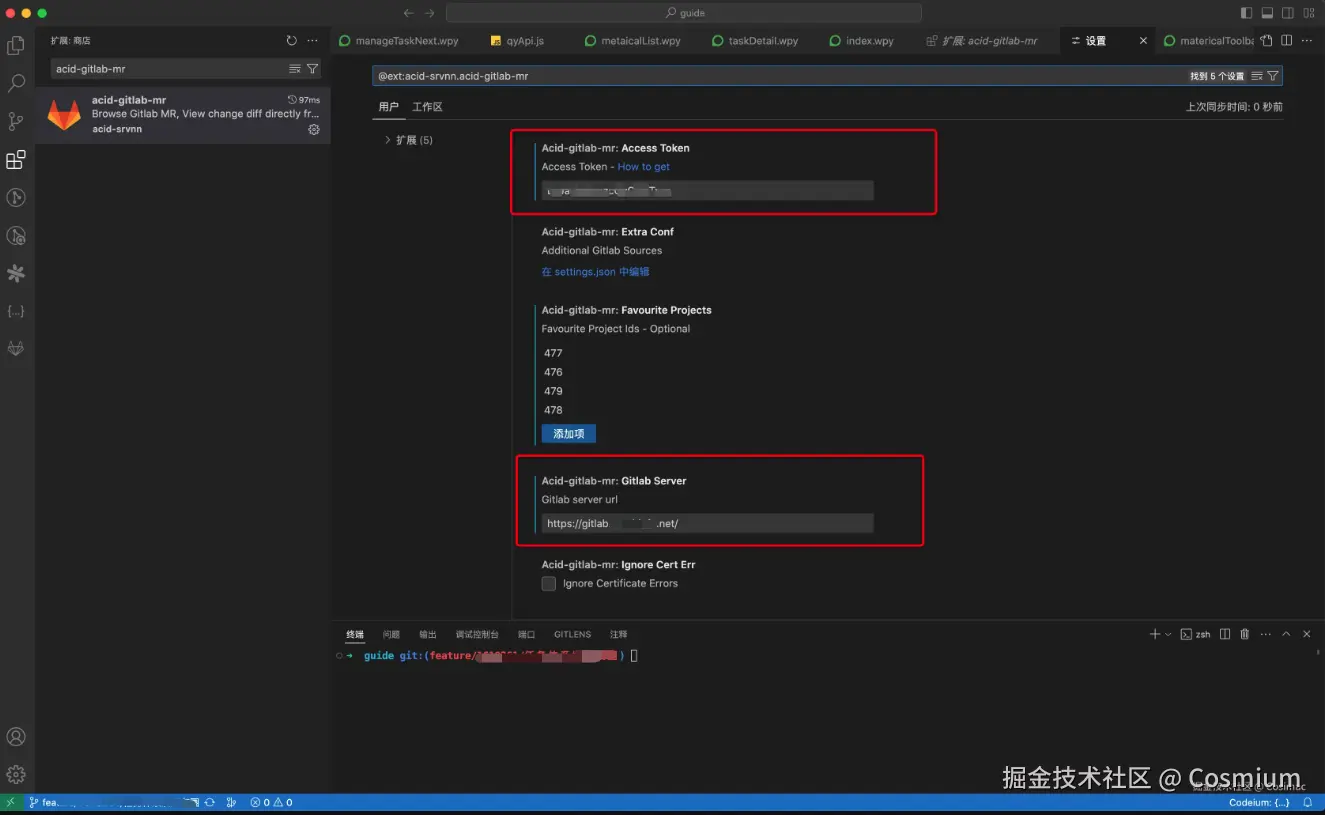Select favourite project id 477
The height and width of the screenshot is (815, 1325).
554,353
